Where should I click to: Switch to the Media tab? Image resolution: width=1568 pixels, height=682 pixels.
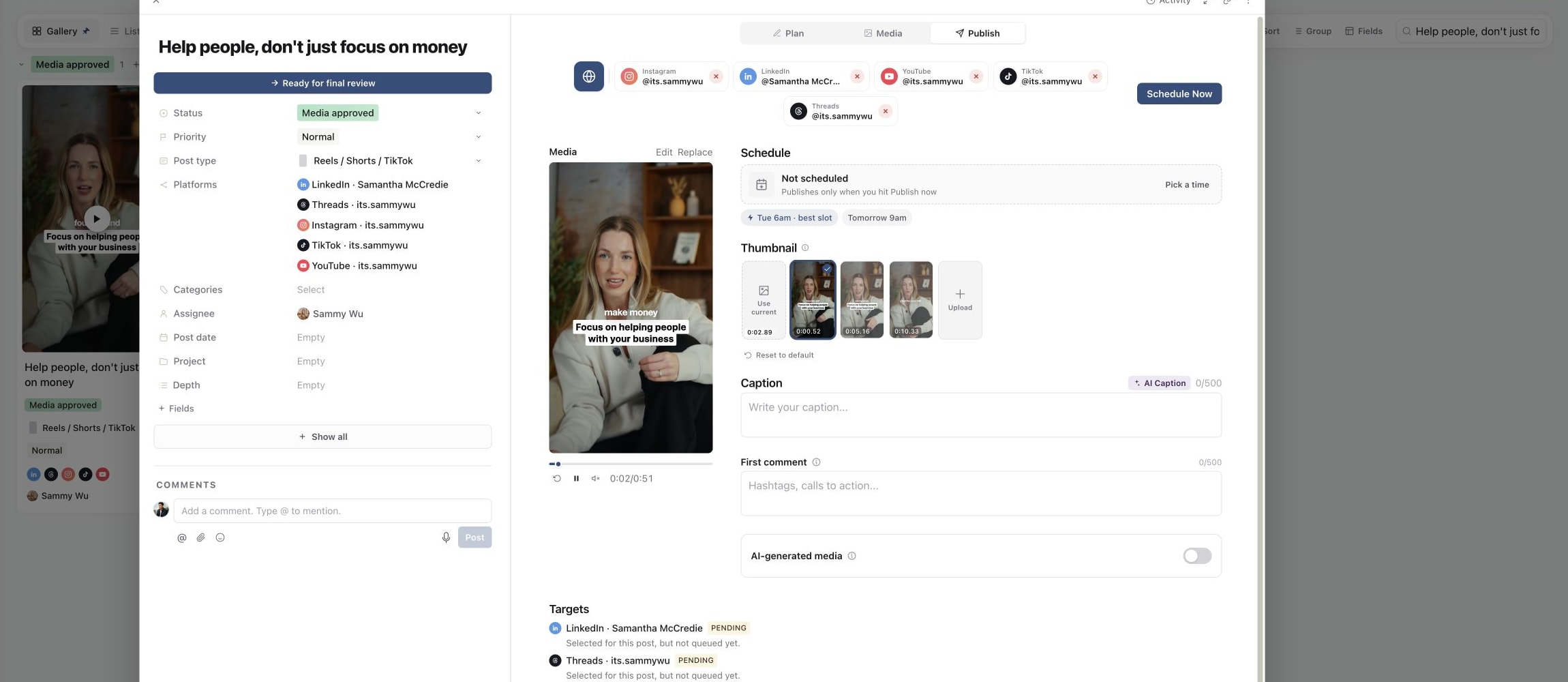pyautogui.click(x=883, y=33)
